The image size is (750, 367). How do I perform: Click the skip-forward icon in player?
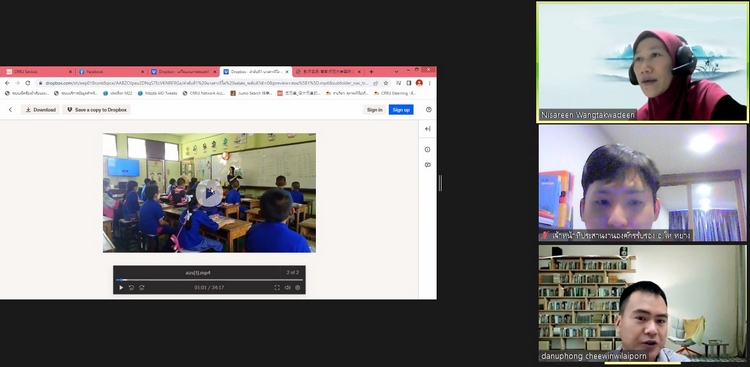[142, 288]
